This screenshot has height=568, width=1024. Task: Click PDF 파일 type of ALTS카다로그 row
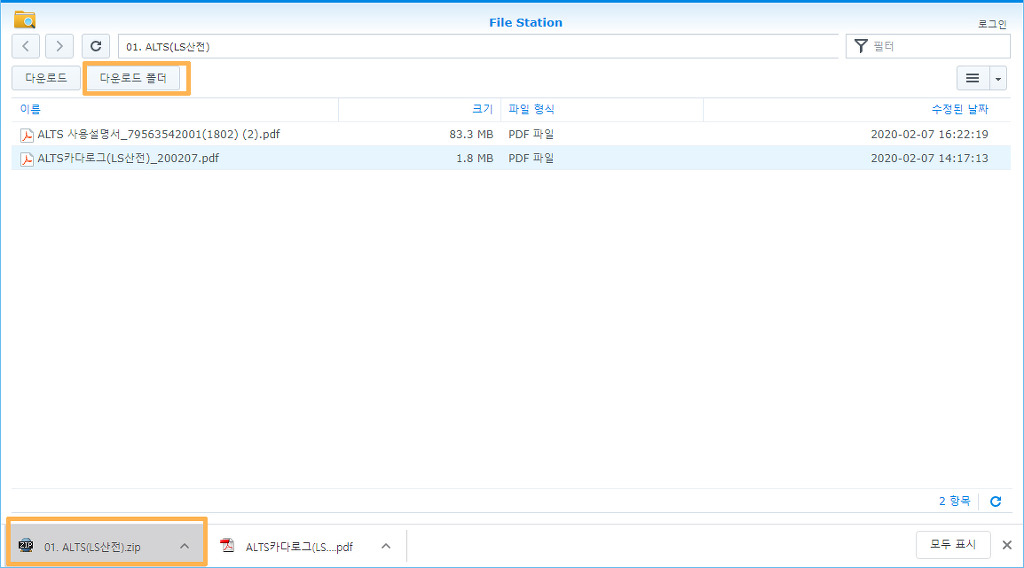pos(531,158)
